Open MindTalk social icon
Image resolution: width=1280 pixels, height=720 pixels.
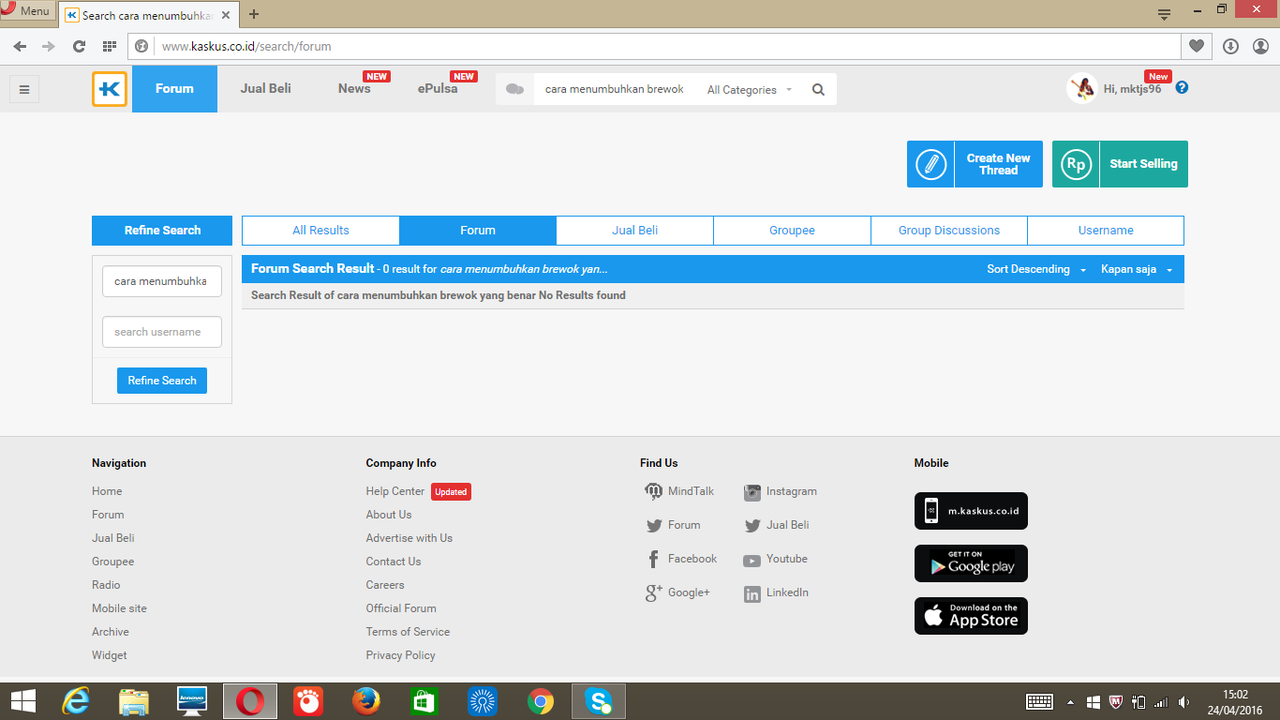coord(654,491)
